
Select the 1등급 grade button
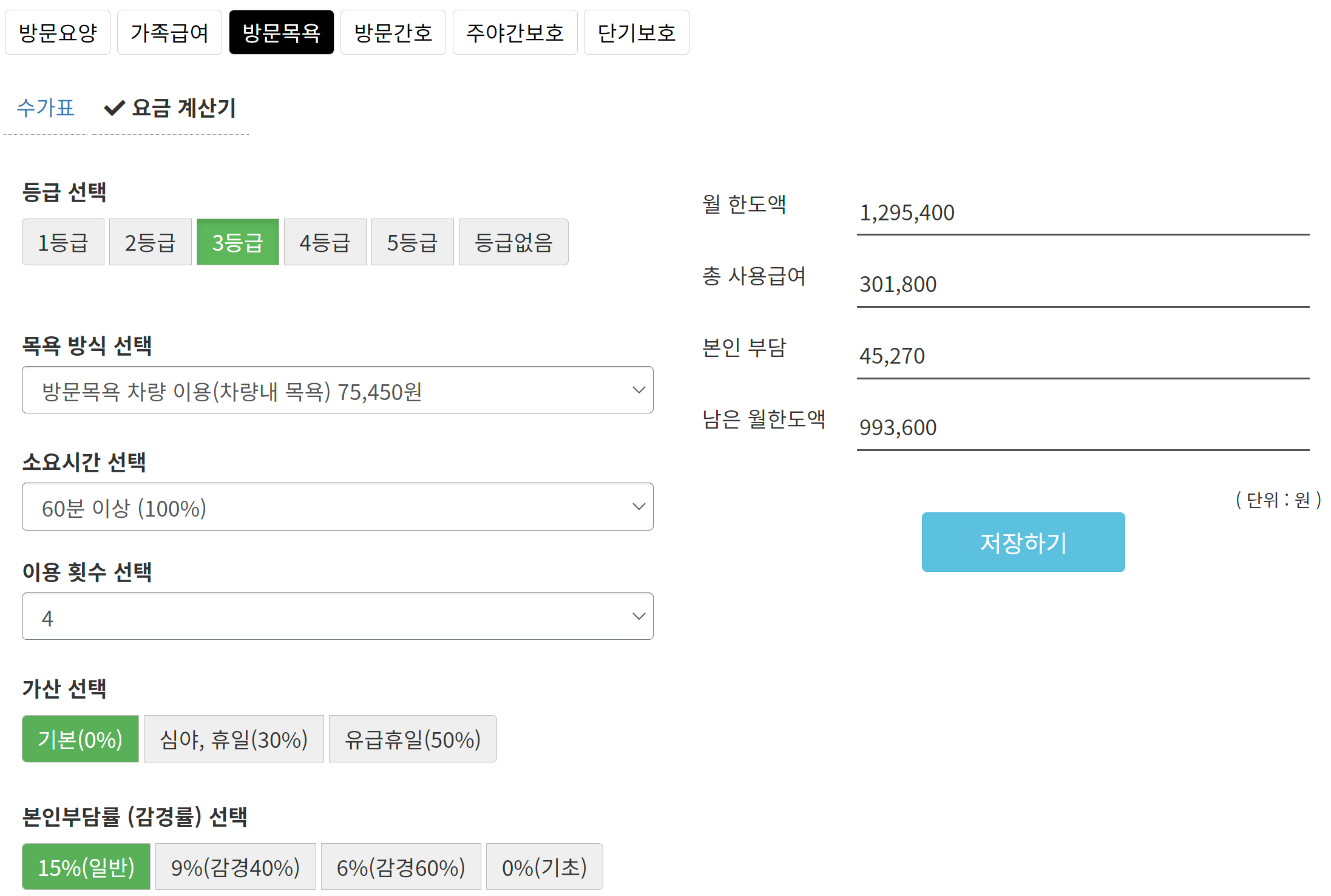(x=63, y=242)
